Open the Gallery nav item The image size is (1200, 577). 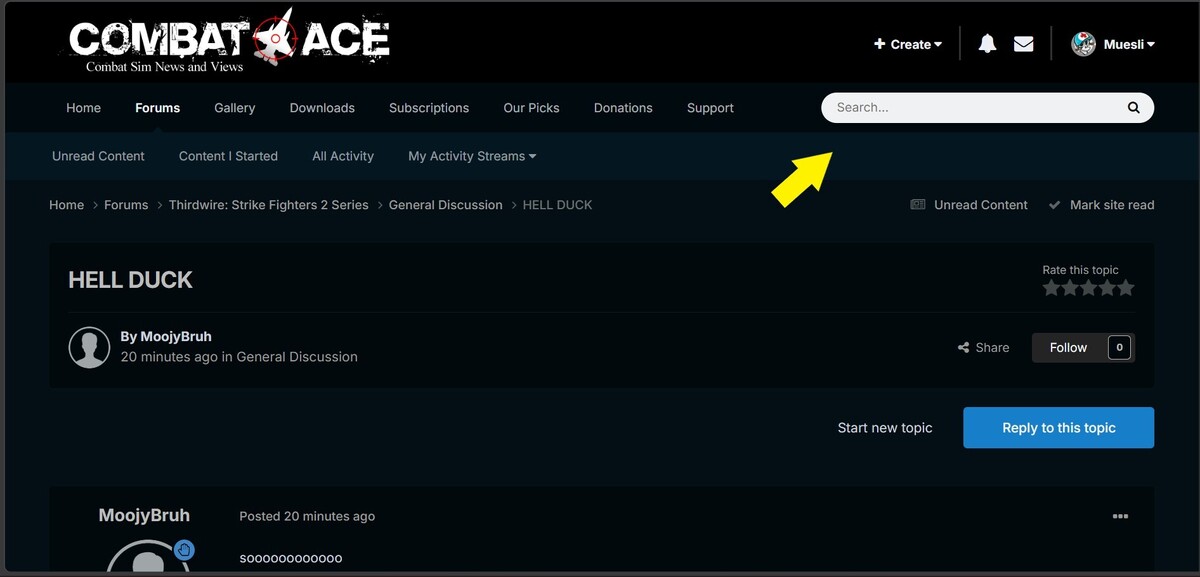[x=235, y=108]
